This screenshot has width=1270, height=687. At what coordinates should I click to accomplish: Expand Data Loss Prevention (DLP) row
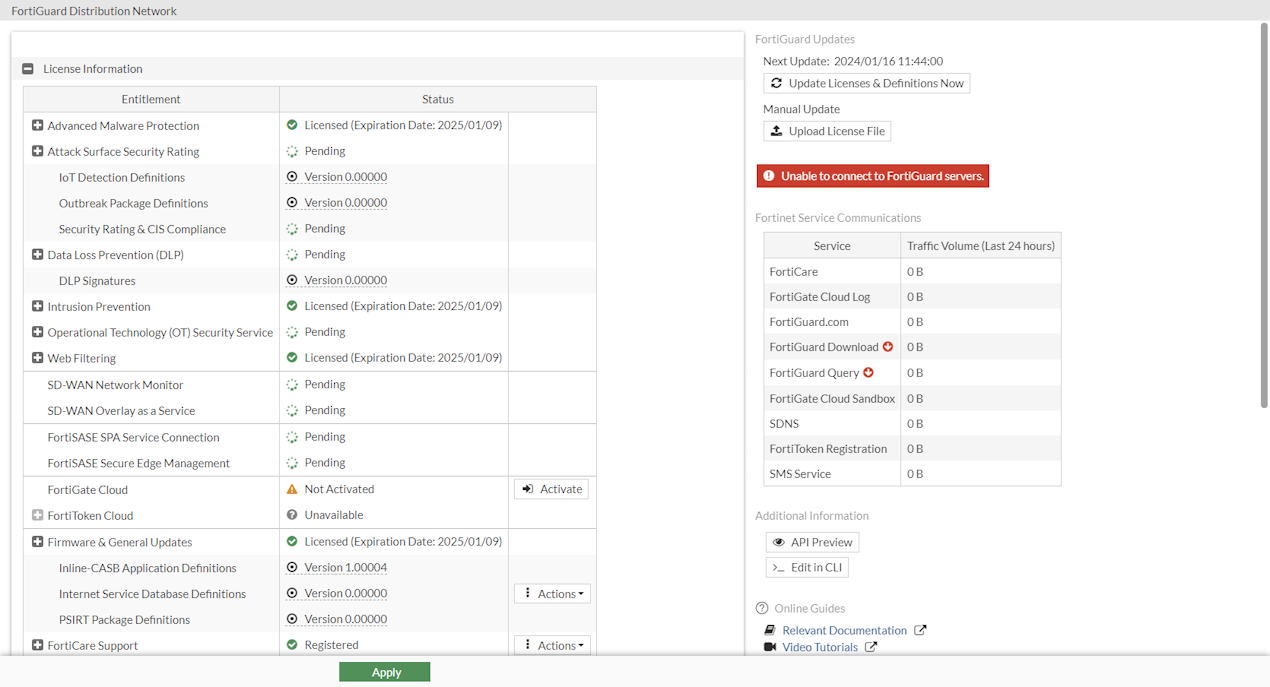coord(37,254)
